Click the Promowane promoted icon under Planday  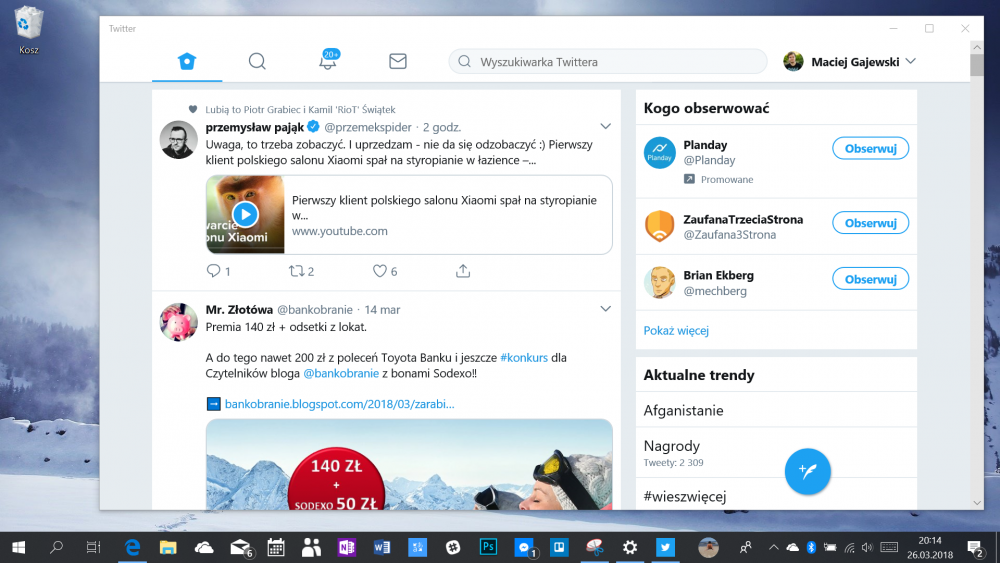[x=689, y=179]
